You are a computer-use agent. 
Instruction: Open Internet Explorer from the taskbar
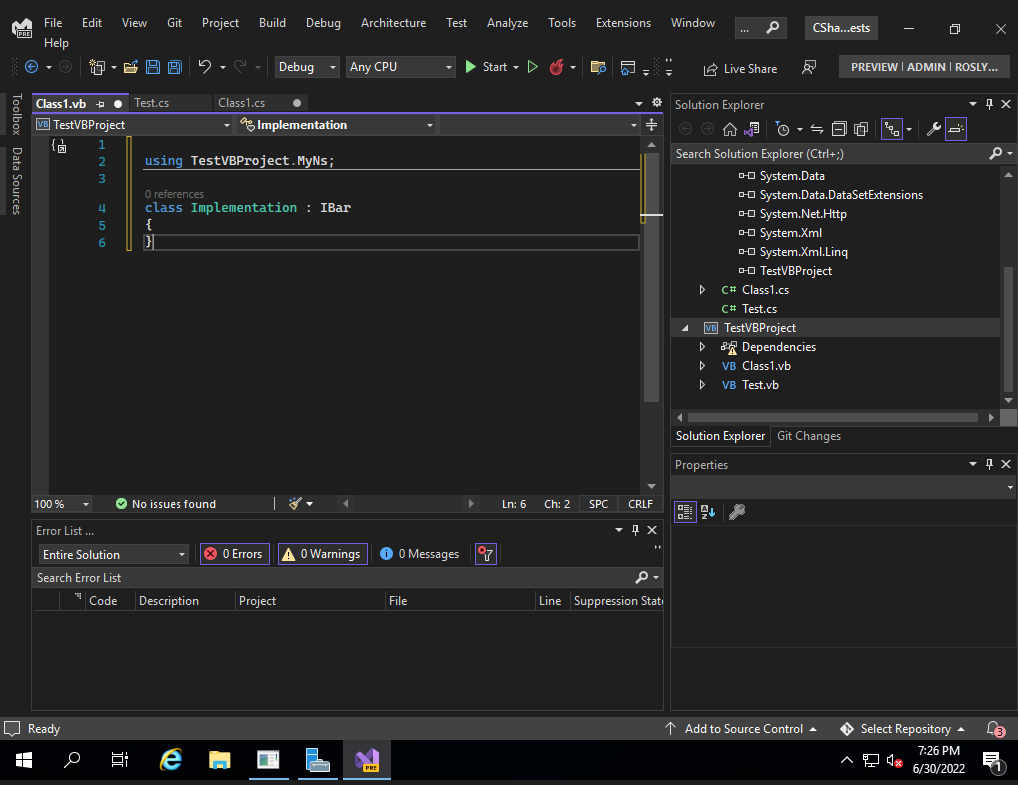[x=171, y=759]
